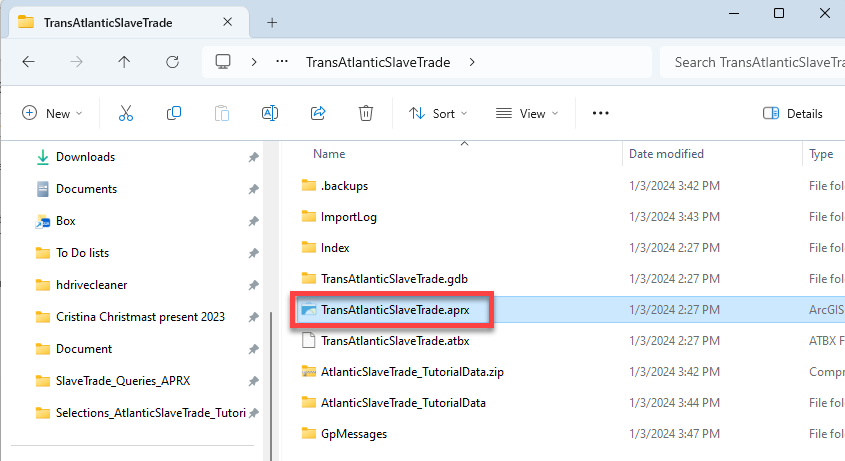Sort by the Date modified column header
This screenshot has height=461, width=845.
click(x=666, y=154)
